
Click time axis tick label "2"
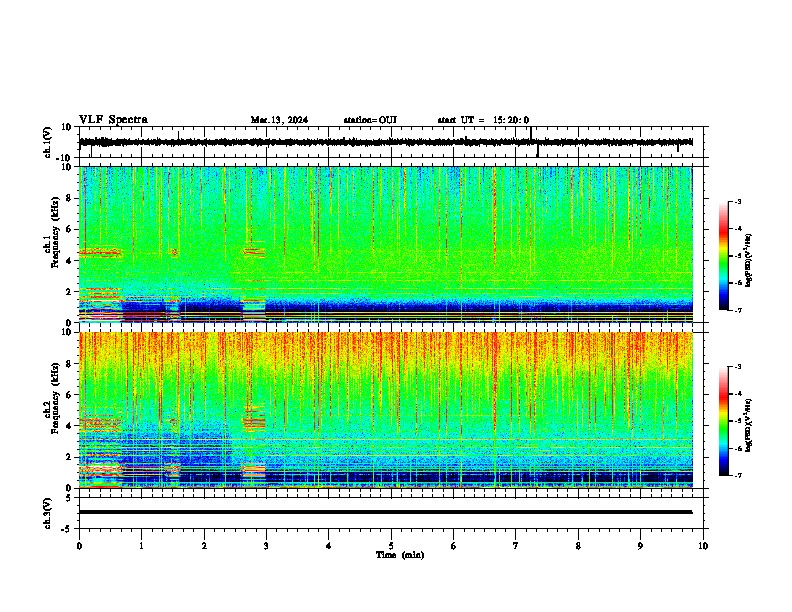[204, 546]
